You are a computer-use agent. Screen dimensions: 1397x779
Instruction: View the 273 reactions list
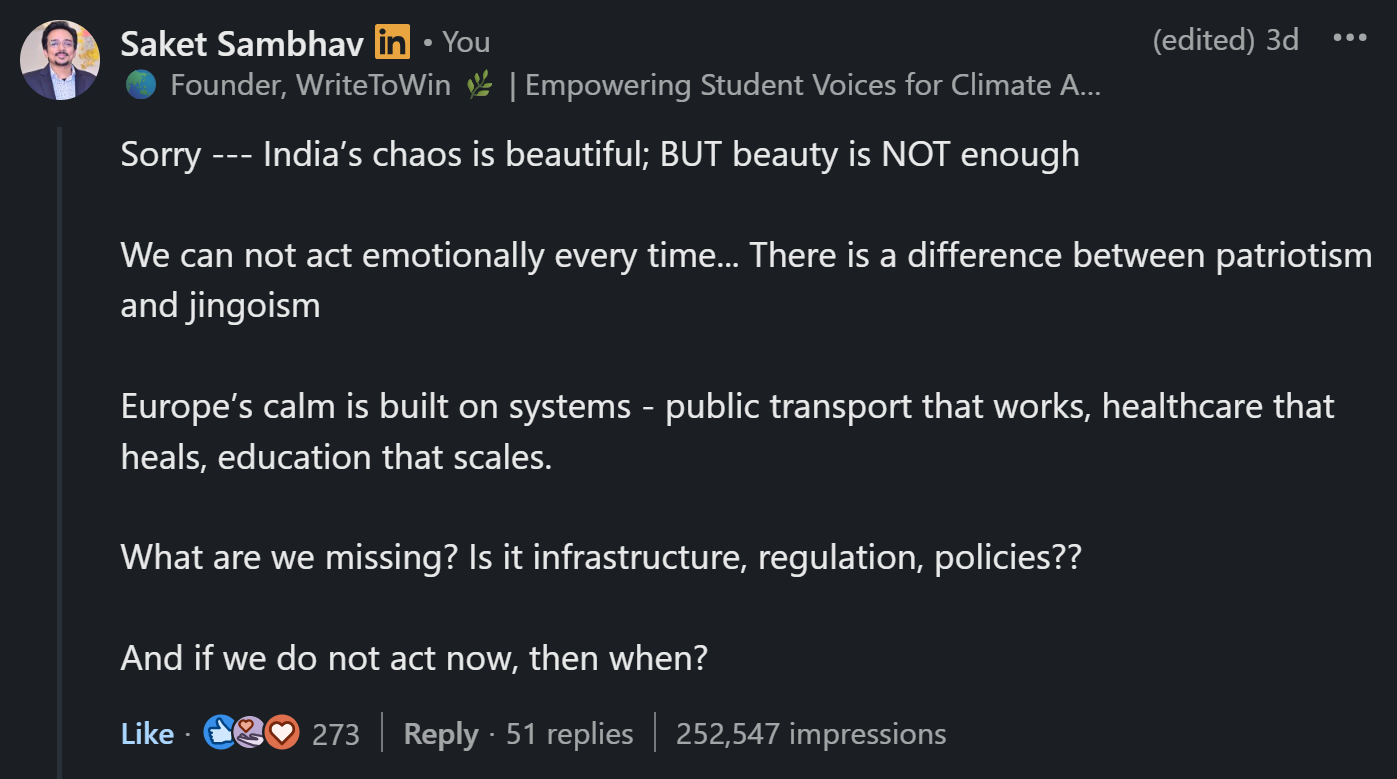point(335,734)
